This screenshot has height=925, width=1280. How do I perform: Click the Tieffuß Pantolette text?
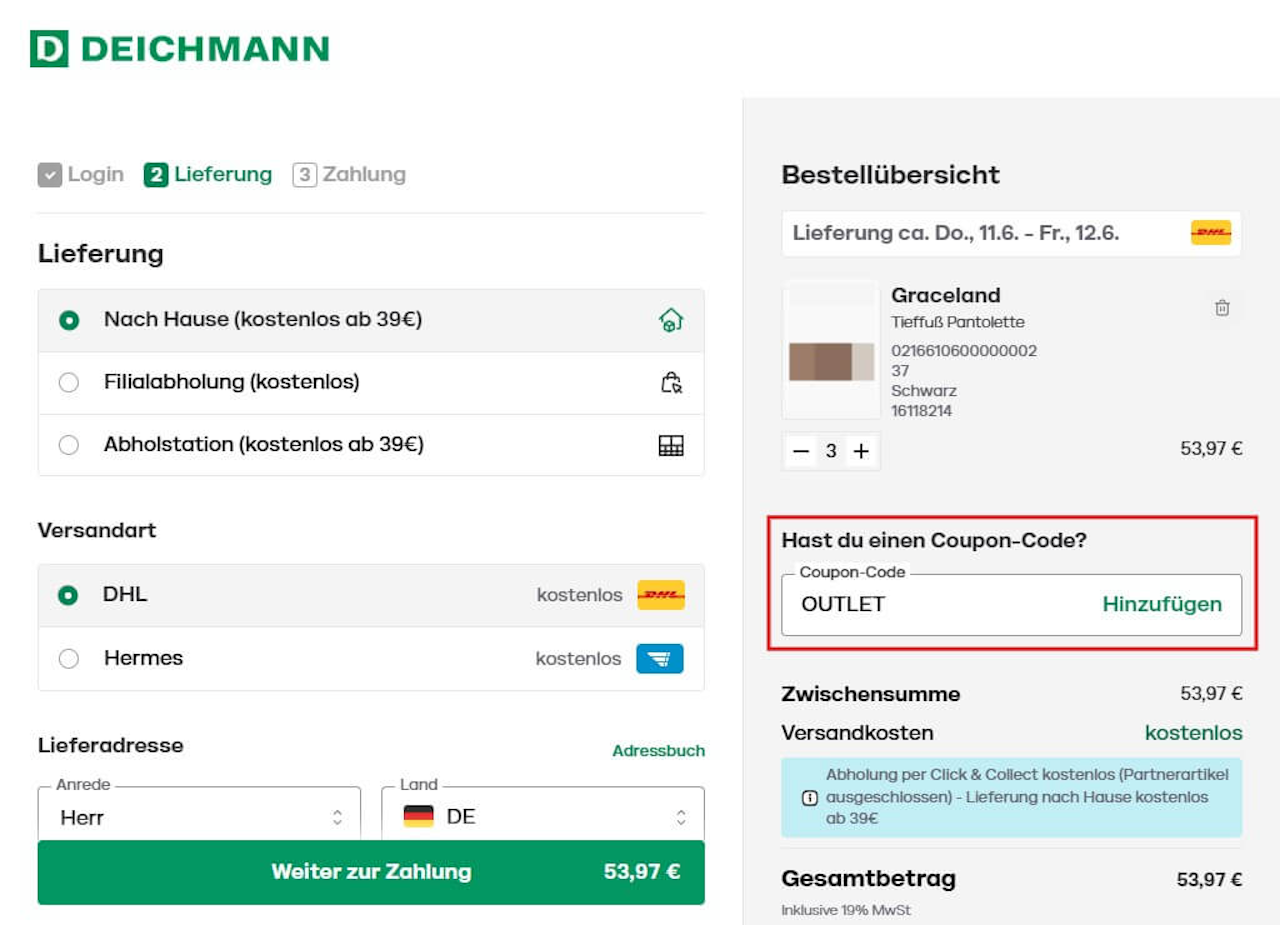pyautogui.click(x=958, y=322)
